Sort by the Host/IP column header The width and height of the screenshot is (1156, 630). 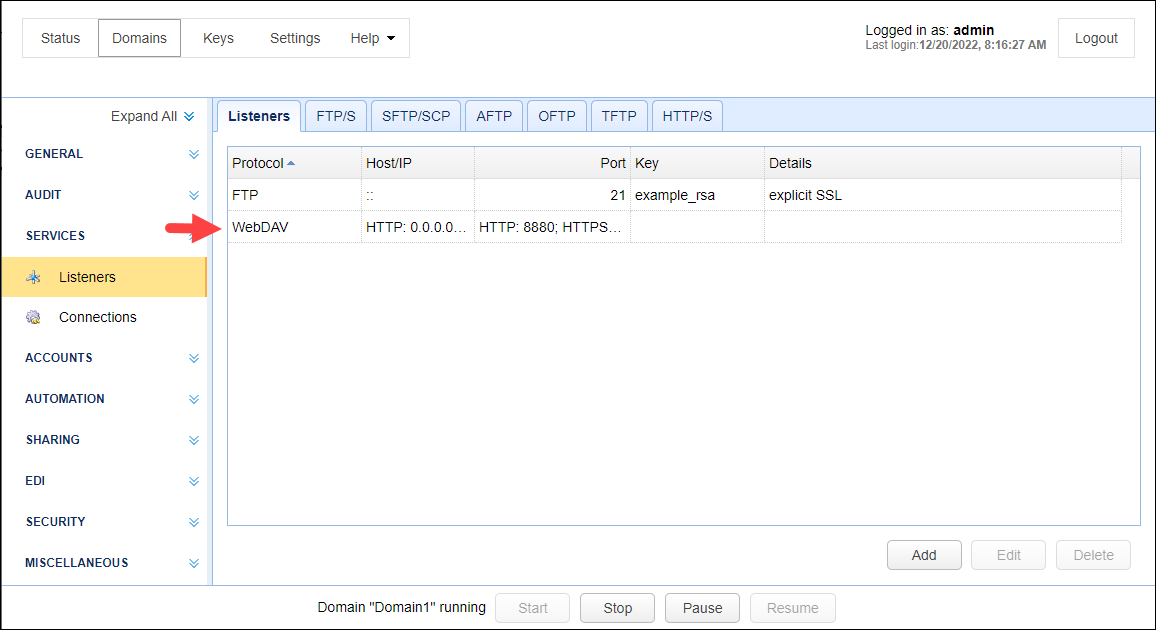click(x=418, y=163)
